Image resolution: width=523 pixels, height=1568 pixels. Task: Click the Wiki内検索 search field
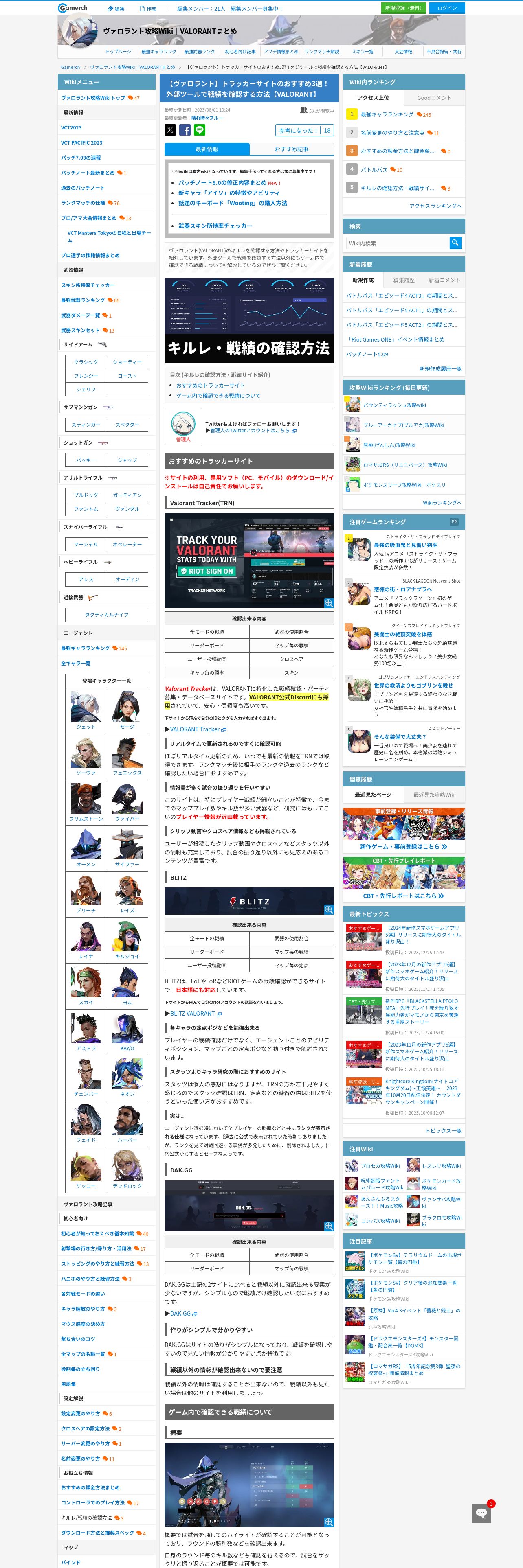pyautogui.click(x=398, y=243)
